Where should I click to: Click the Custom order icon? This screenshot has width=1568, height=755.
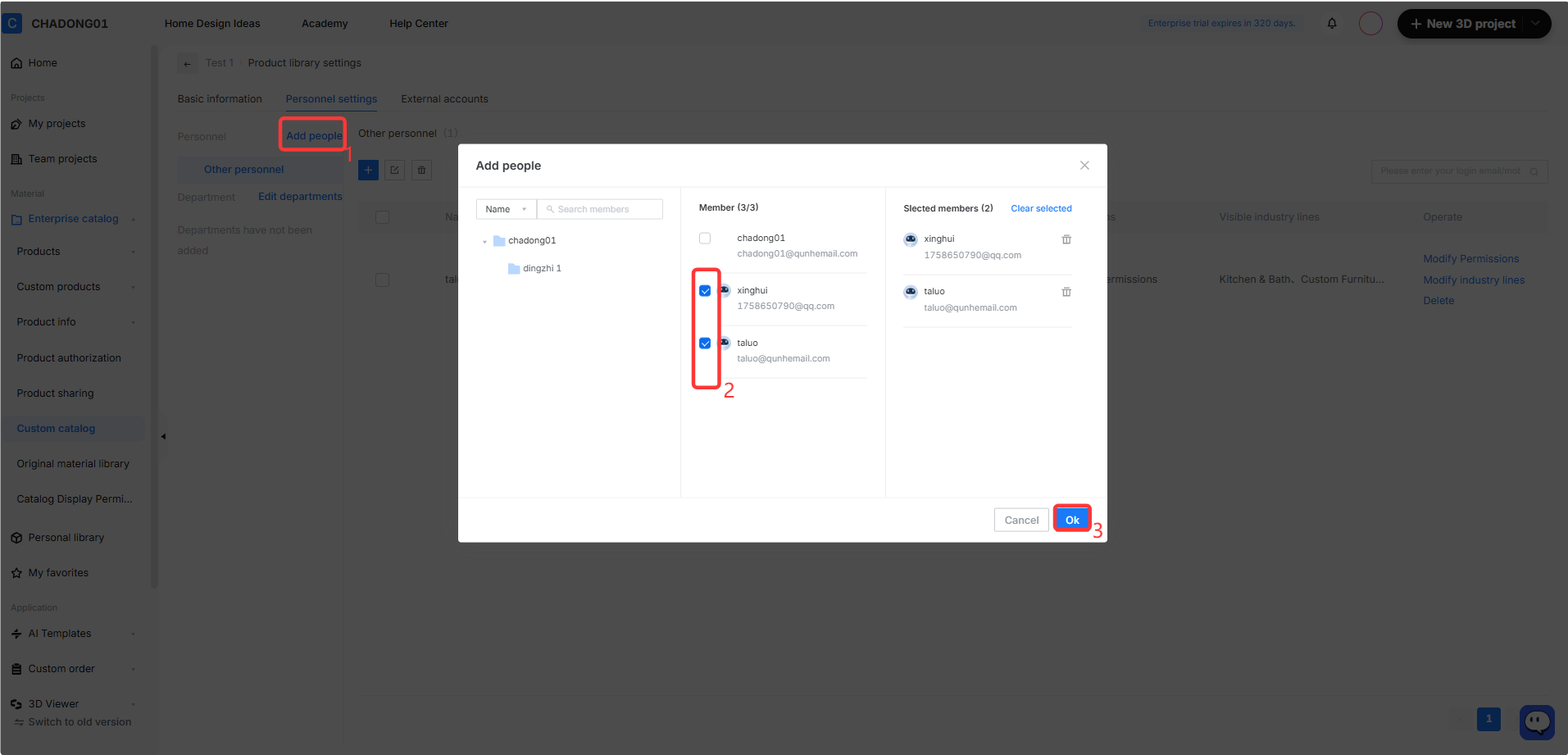point(16,669)
